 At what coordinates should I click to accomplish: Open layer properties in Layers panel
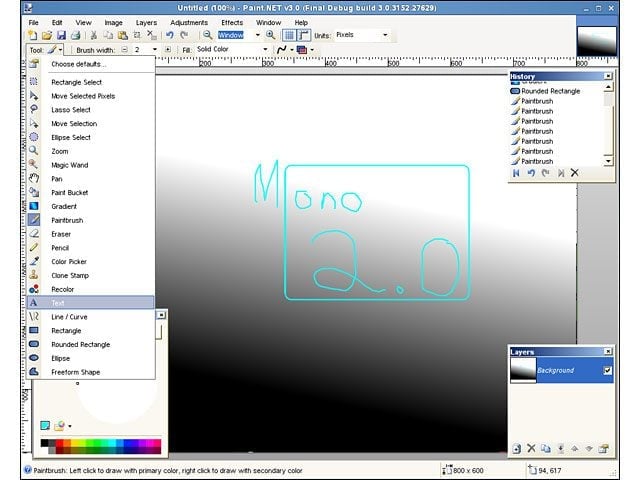pos(604,449)
